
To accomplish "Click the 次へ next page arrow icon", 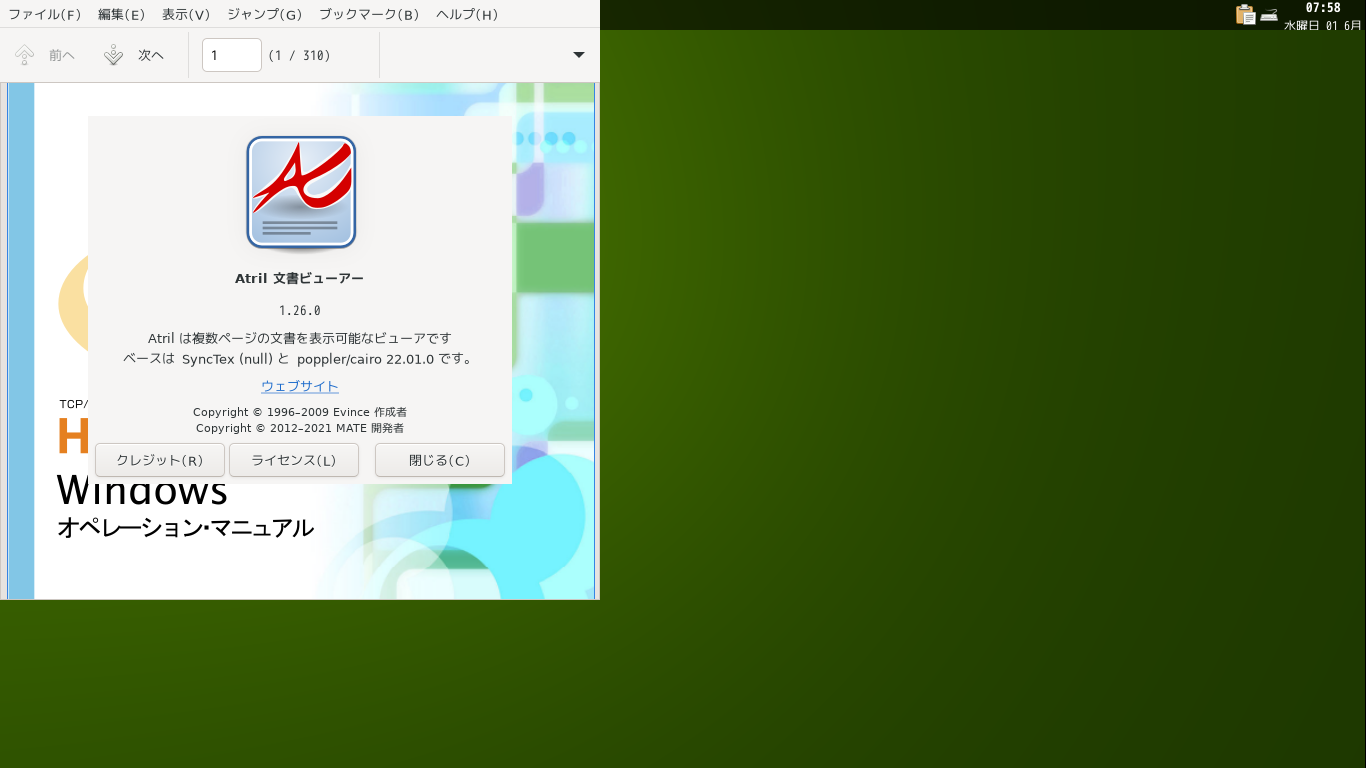I will point(114,55).
